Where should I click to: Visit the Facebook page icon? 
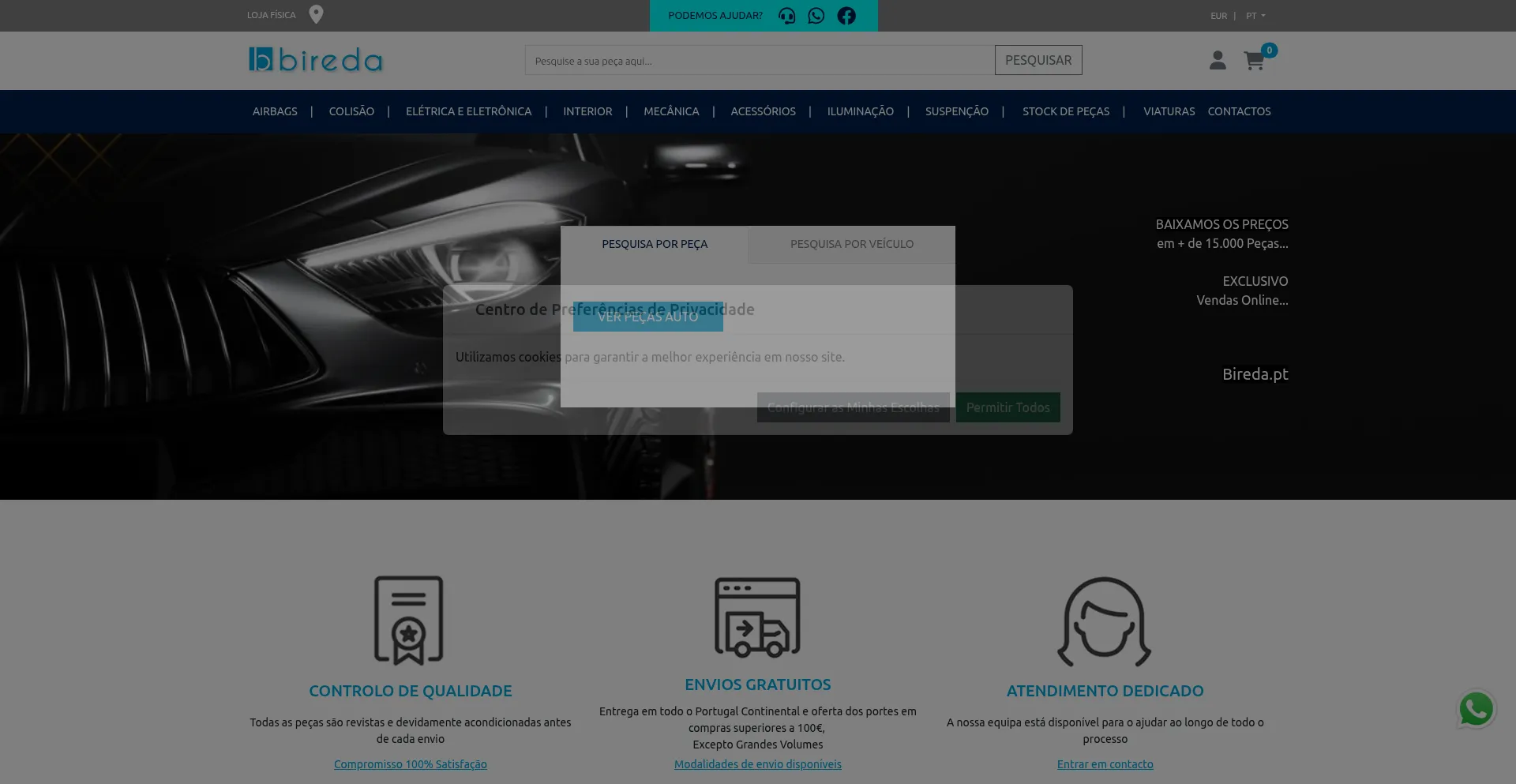[846, 16]
